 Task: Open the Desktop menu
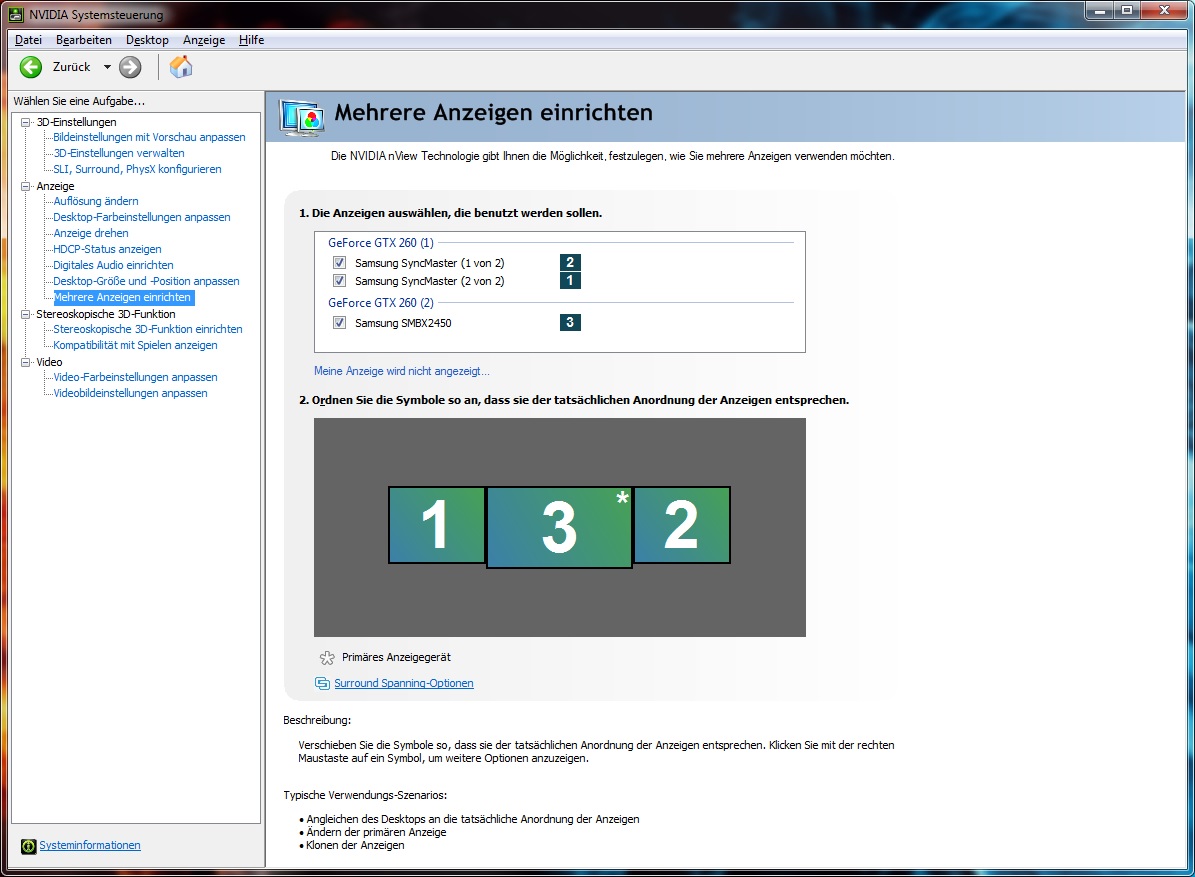pyautogui.click(x=147, y=40)
